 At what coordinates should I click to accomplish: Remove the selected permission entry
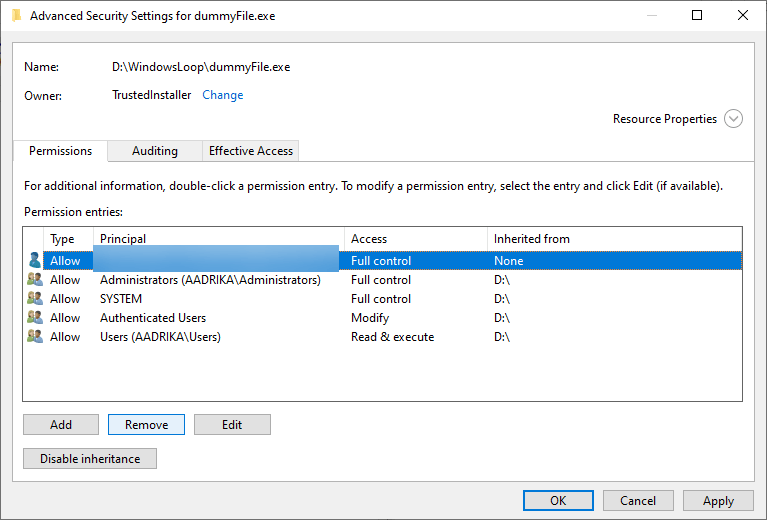tap(146, 425)
